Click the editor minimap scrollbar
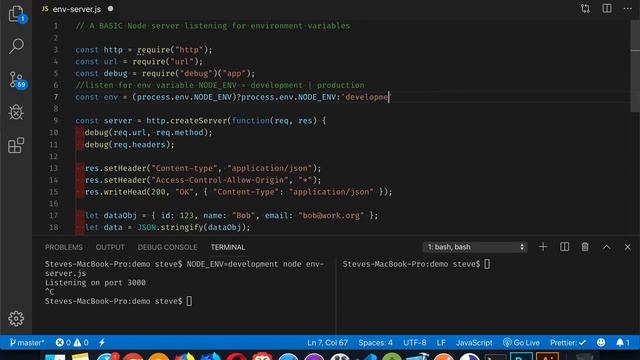Viewport: 640px width, 360px height. [635, 65]
